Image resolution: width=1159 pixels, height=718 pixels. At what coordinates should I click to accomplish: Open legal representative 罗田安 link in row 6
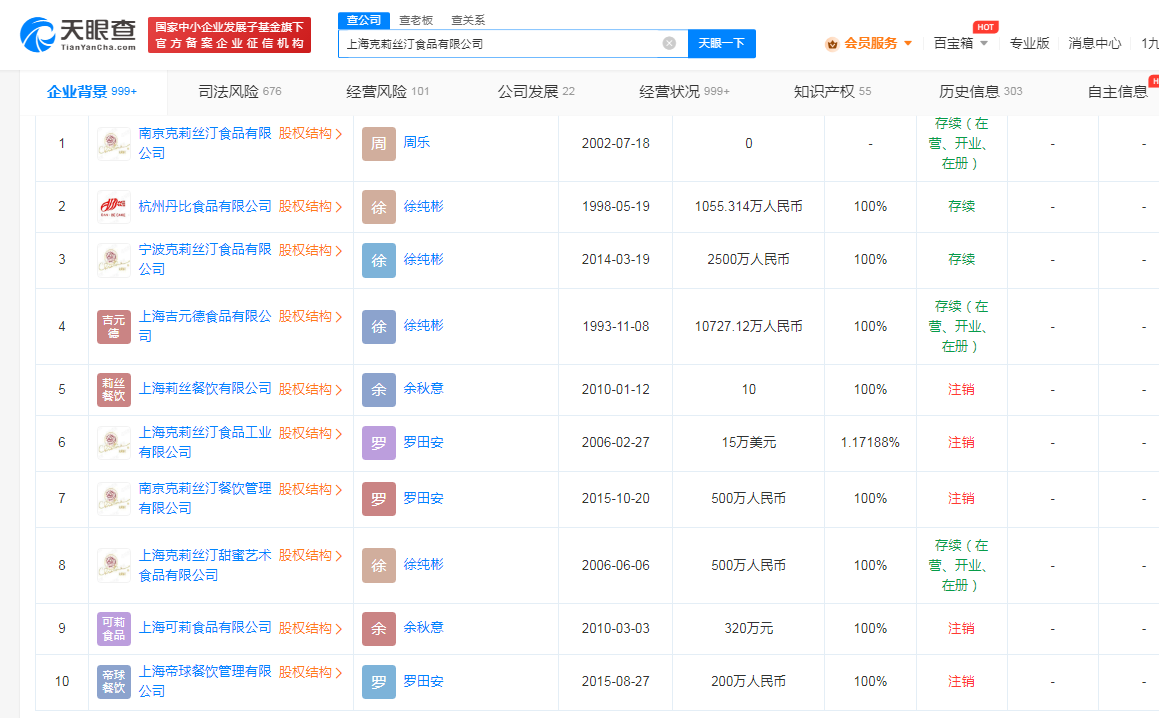click(423, 442)
